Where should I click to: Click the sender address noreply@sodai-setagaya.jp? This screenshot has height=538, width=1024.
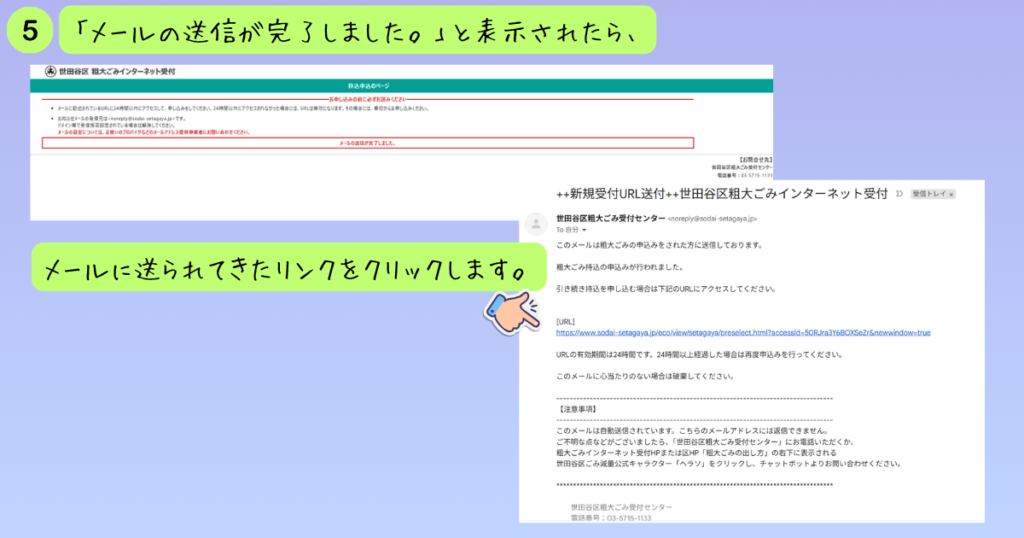point(712,219)
